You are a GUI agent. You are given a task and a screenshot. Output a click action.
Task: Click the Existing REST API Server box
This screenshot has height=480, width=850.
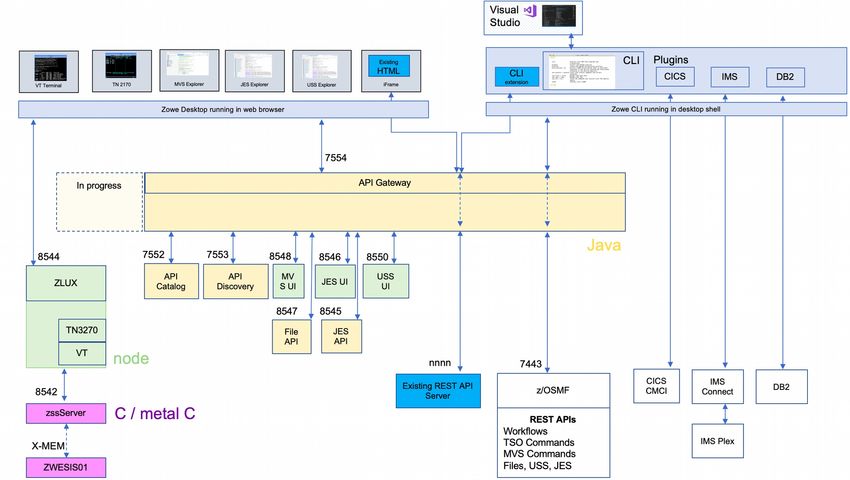pyautogui.click(x=438, y=391)
